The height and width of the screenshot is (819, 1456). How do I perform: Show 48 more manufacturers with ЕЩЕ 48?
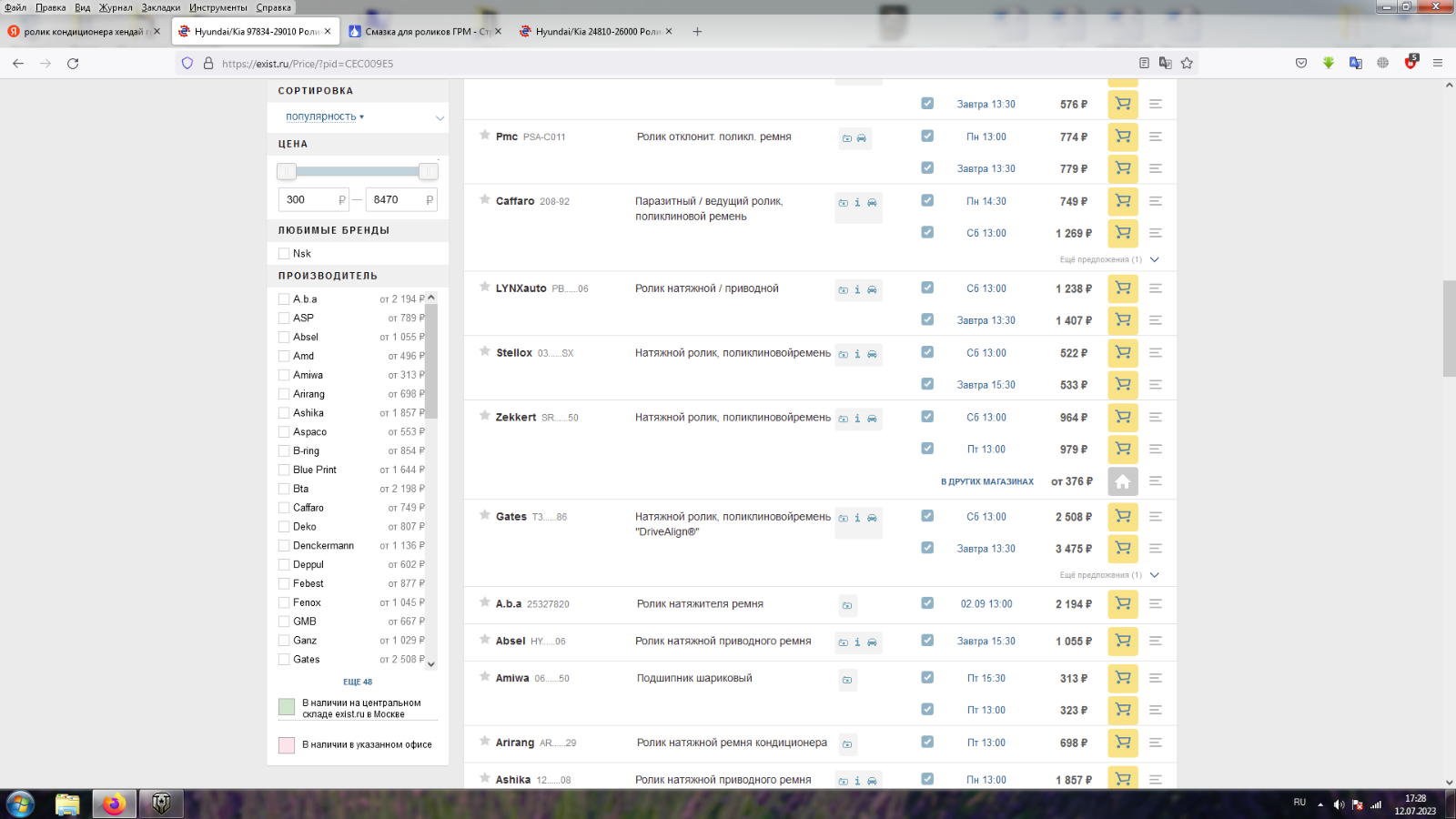pyautogui.click(x=358, y=682)
